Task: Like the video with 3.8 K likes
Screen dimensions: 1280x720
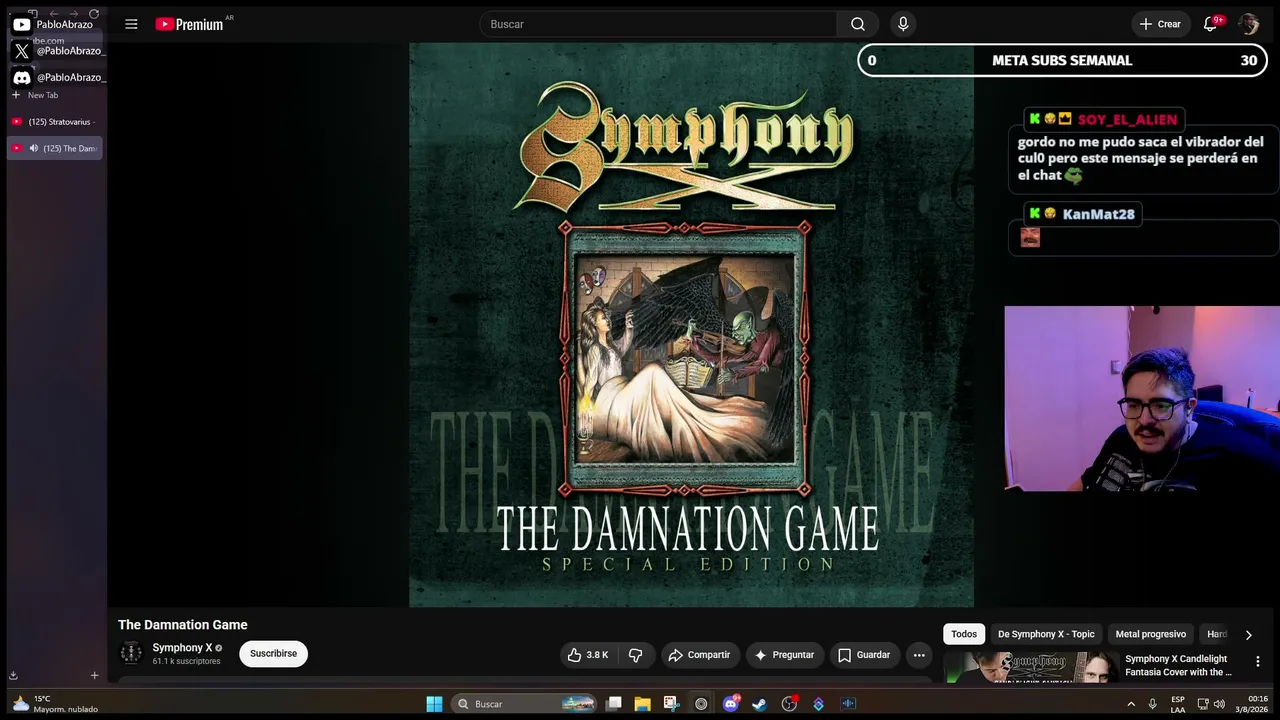Action: tap(588, 655)
